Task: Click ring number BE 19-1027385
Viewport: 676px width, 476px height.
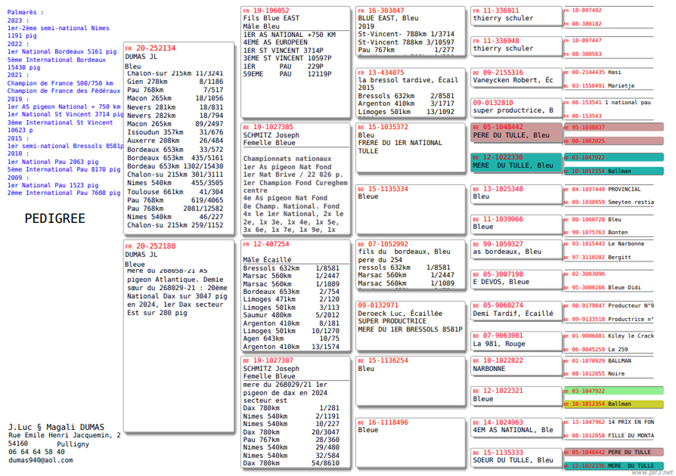Action: coord(268,127)
